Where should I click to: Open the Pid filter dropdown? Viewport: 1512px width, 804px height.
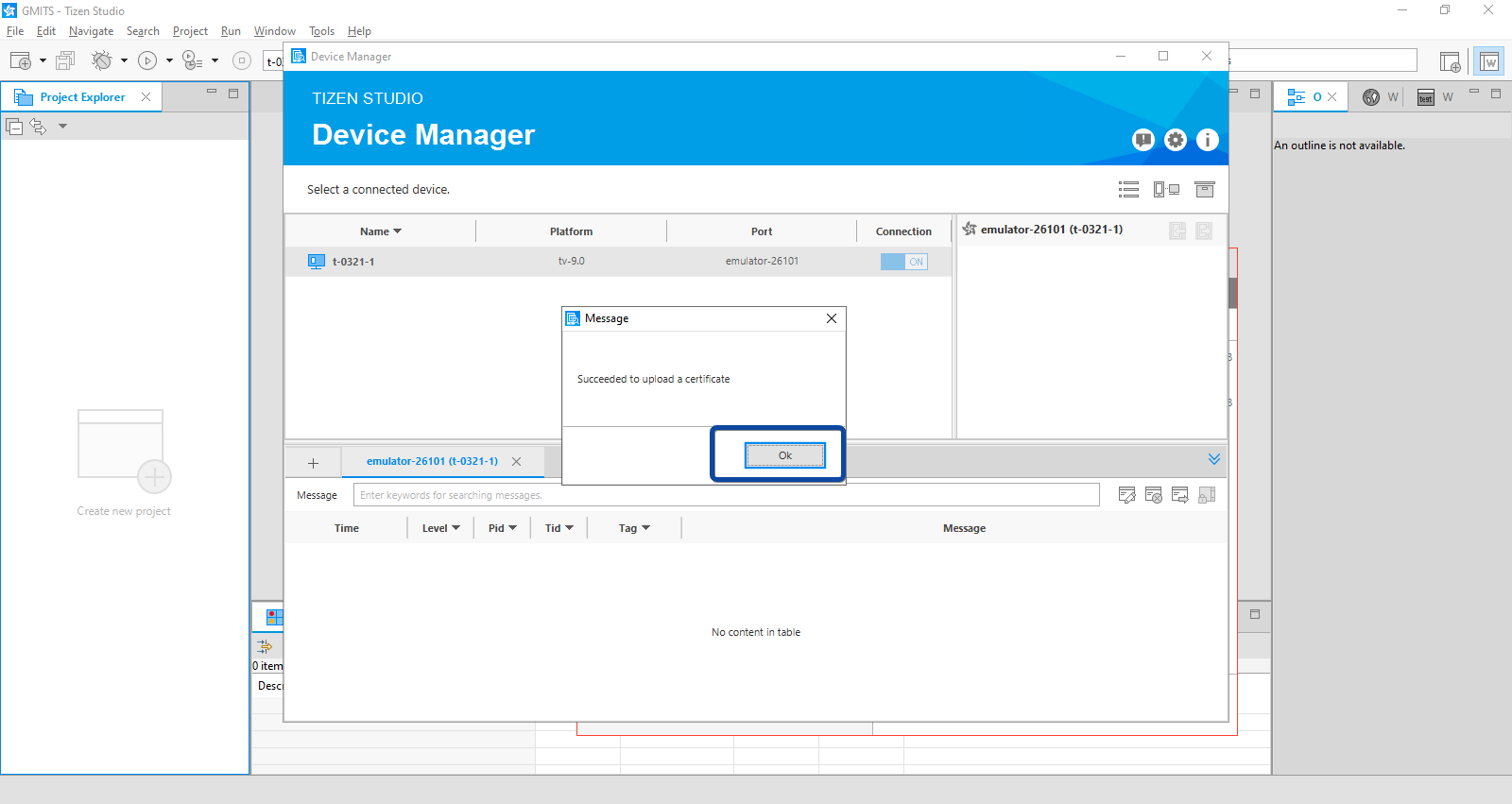click(502, 528)
